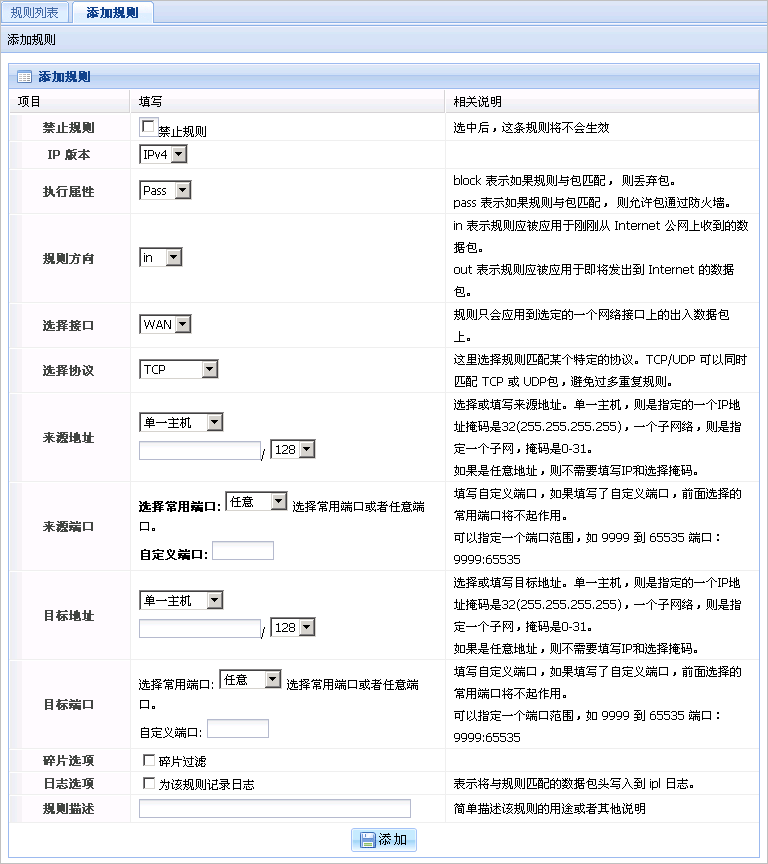Expand the 执行属性 Pass dropdown
Image resolution: width=768 pixels, height=864 pixels.
[164, 191]
